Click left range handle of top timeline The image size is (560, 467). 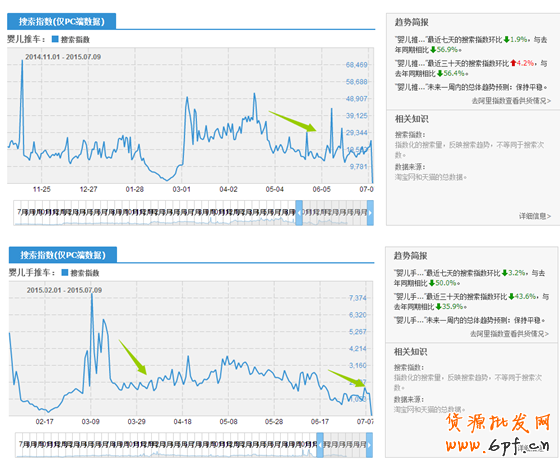click(x=299, y=213)
